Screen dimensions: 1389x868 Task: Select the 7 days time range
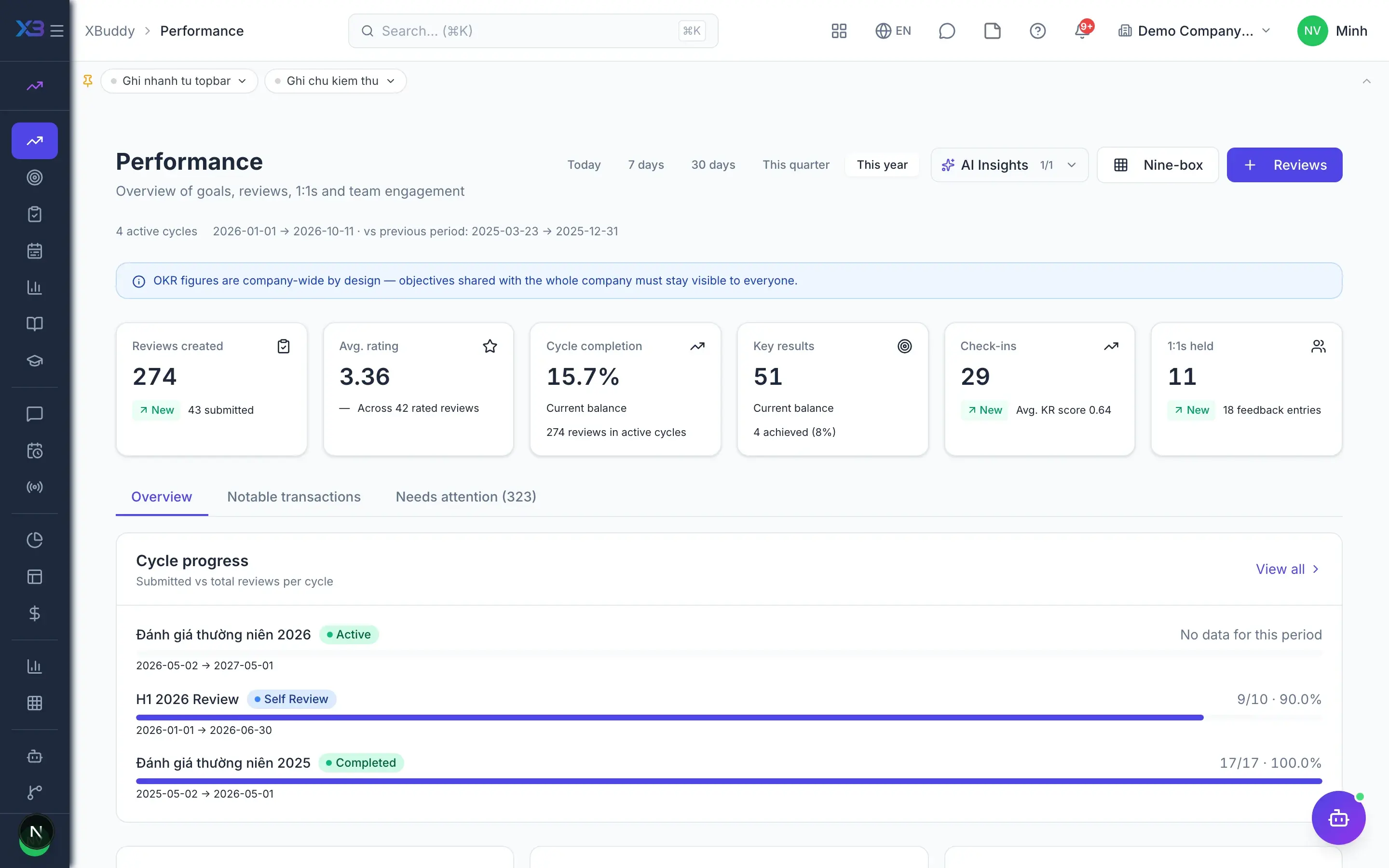646,165
